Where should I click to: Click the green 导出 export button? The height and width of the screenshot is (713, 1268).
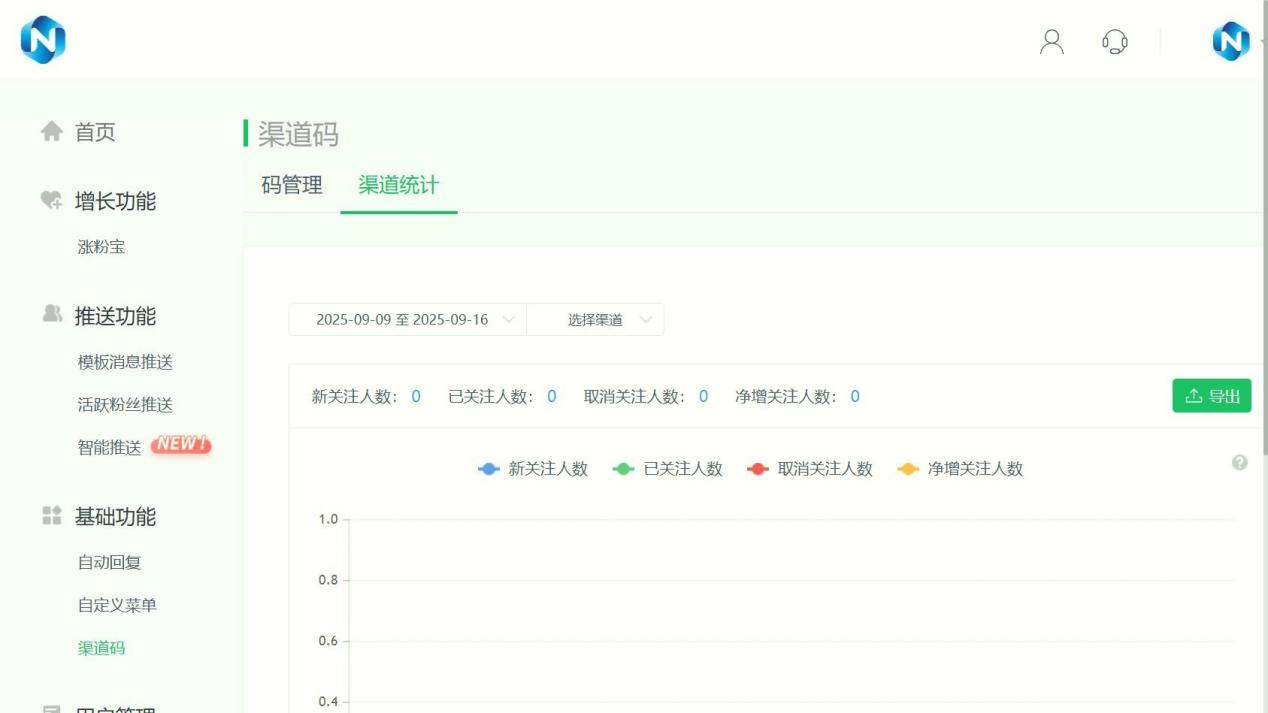pos(1211,396)
